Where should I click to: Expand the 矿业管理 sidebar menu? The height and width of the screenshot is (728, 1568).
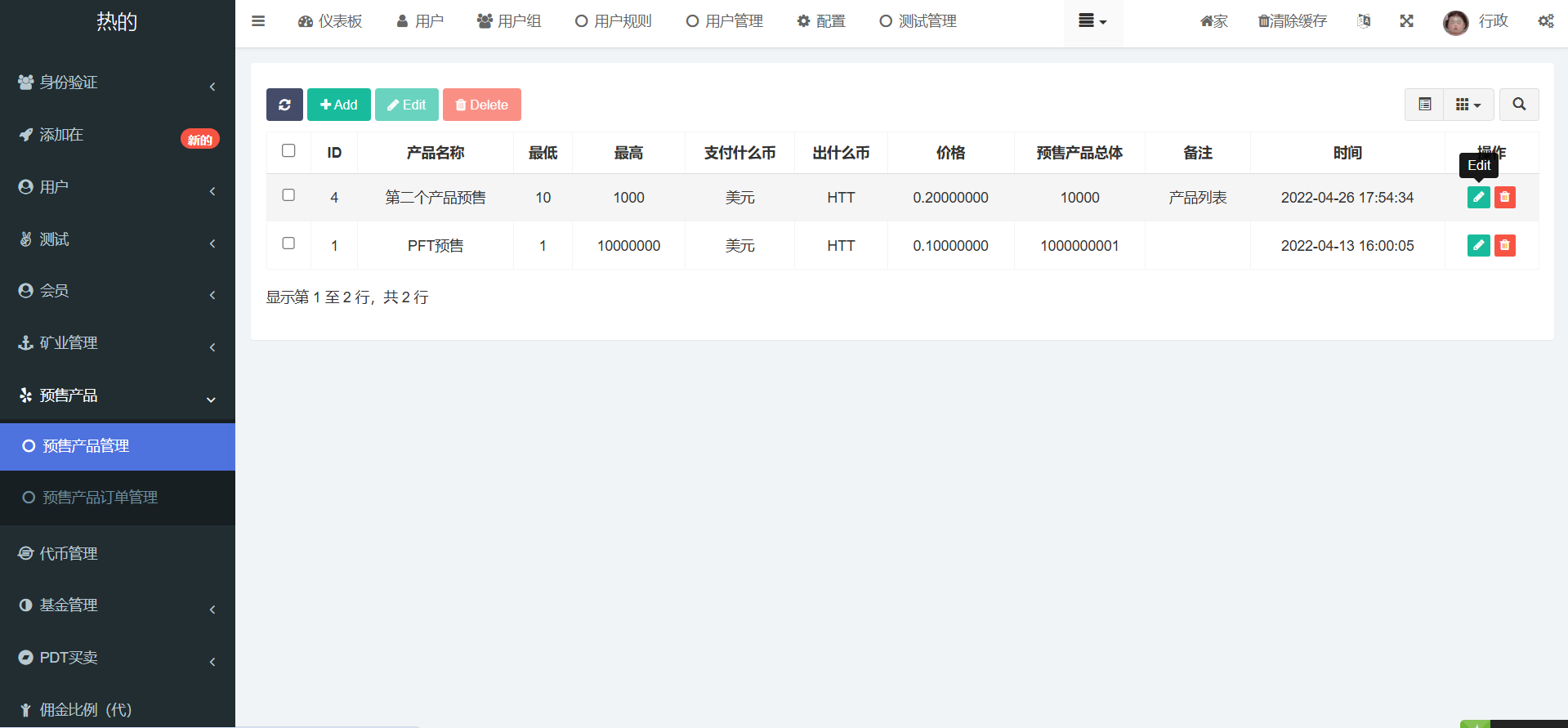pyautogui.click(x=117, y=343)
